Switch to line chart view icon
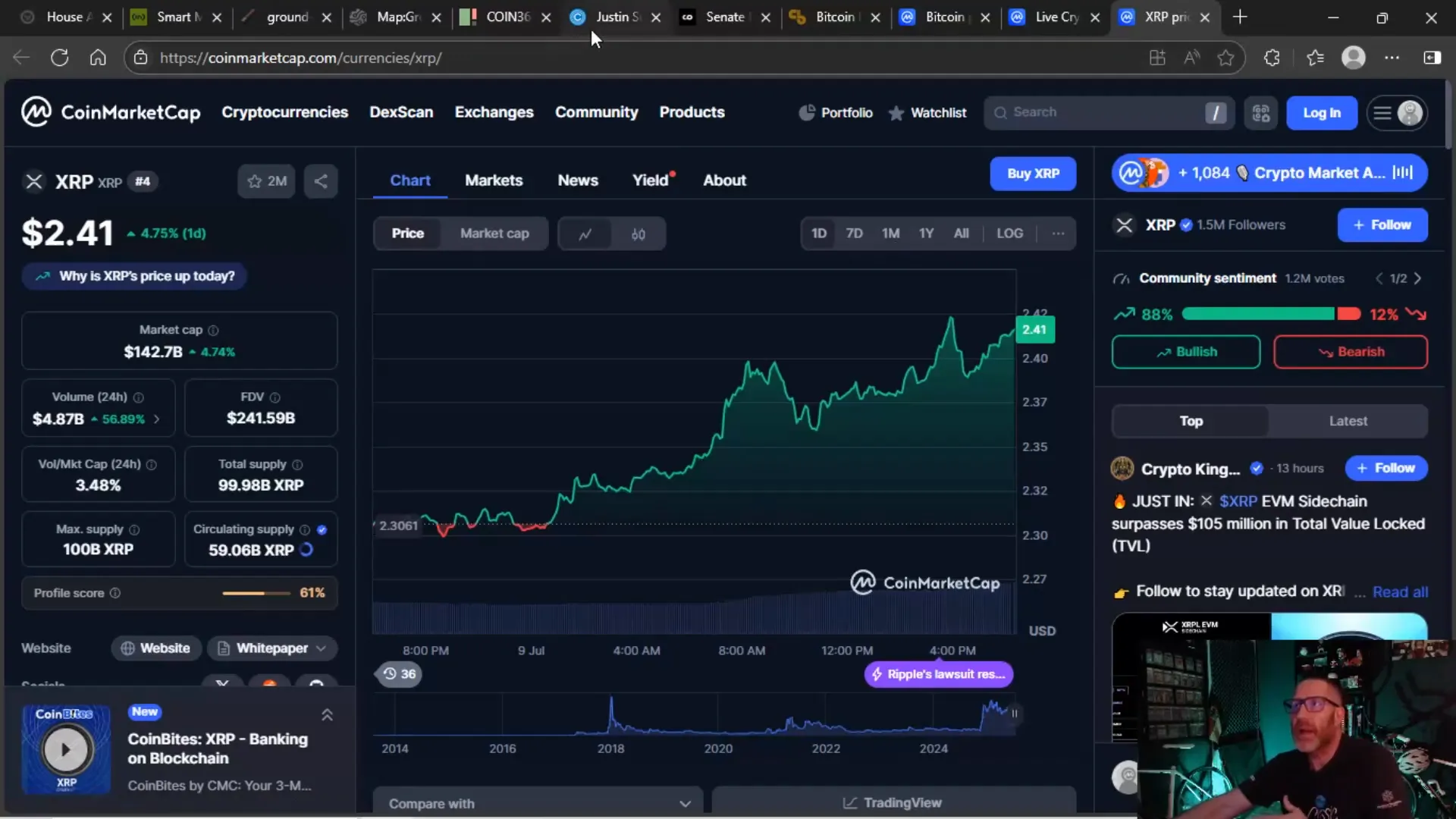Image resolution: width=1456 pixels, height=819 pixels. click(585, 234)
